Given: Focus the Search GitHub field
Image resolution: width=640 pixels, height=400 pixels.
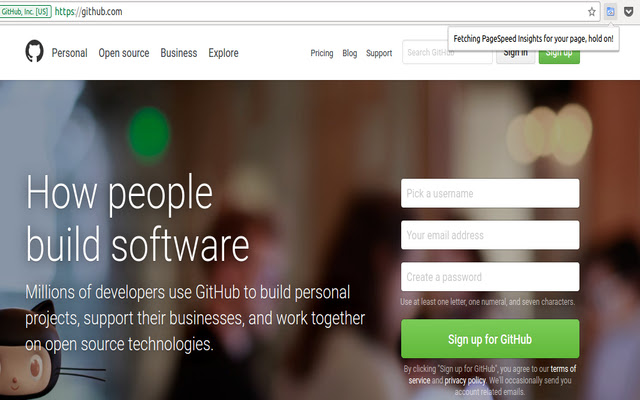Looking at the screenshot, I should pos(447,52).
